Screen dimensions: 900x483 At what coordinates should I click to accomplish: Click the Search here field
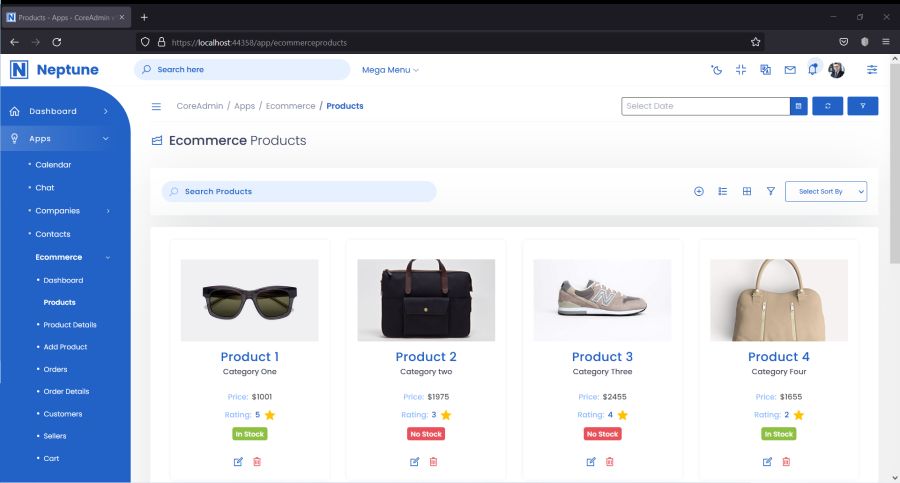[242, 69]
